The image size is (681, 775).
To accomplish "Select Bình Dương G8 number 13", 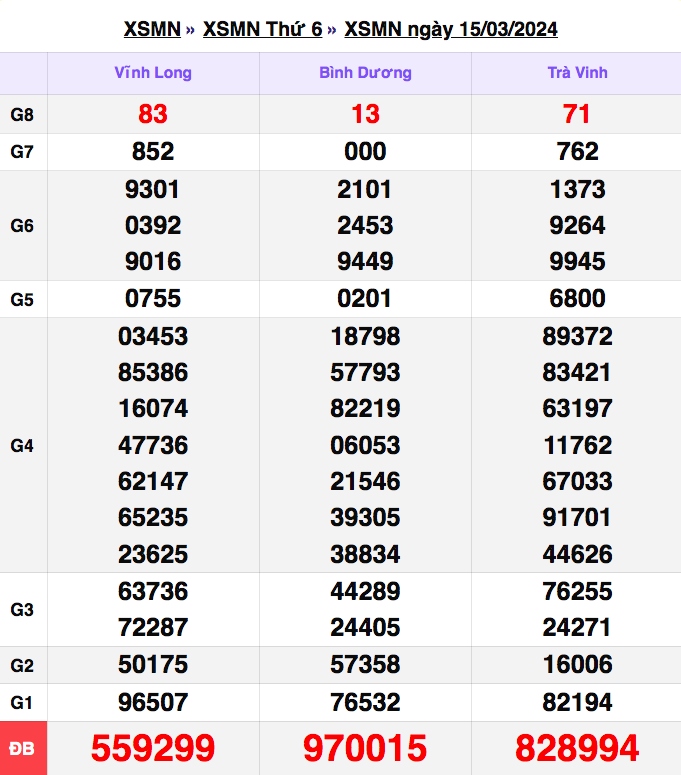I will click(x=365, y=114).
